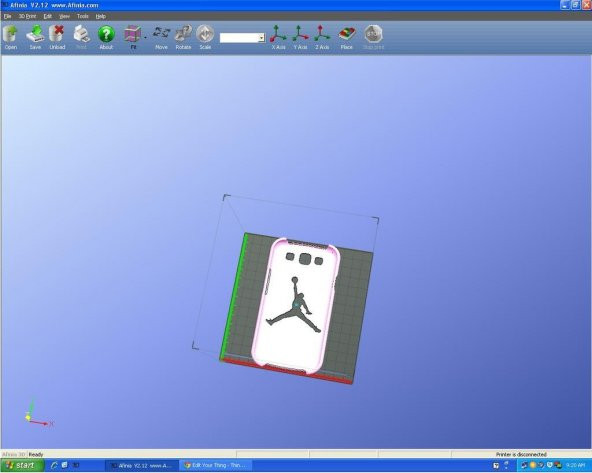The width and height of the screenshot is (592, 473).
Task: Select the Scale tool
Action: coord(205,37)
